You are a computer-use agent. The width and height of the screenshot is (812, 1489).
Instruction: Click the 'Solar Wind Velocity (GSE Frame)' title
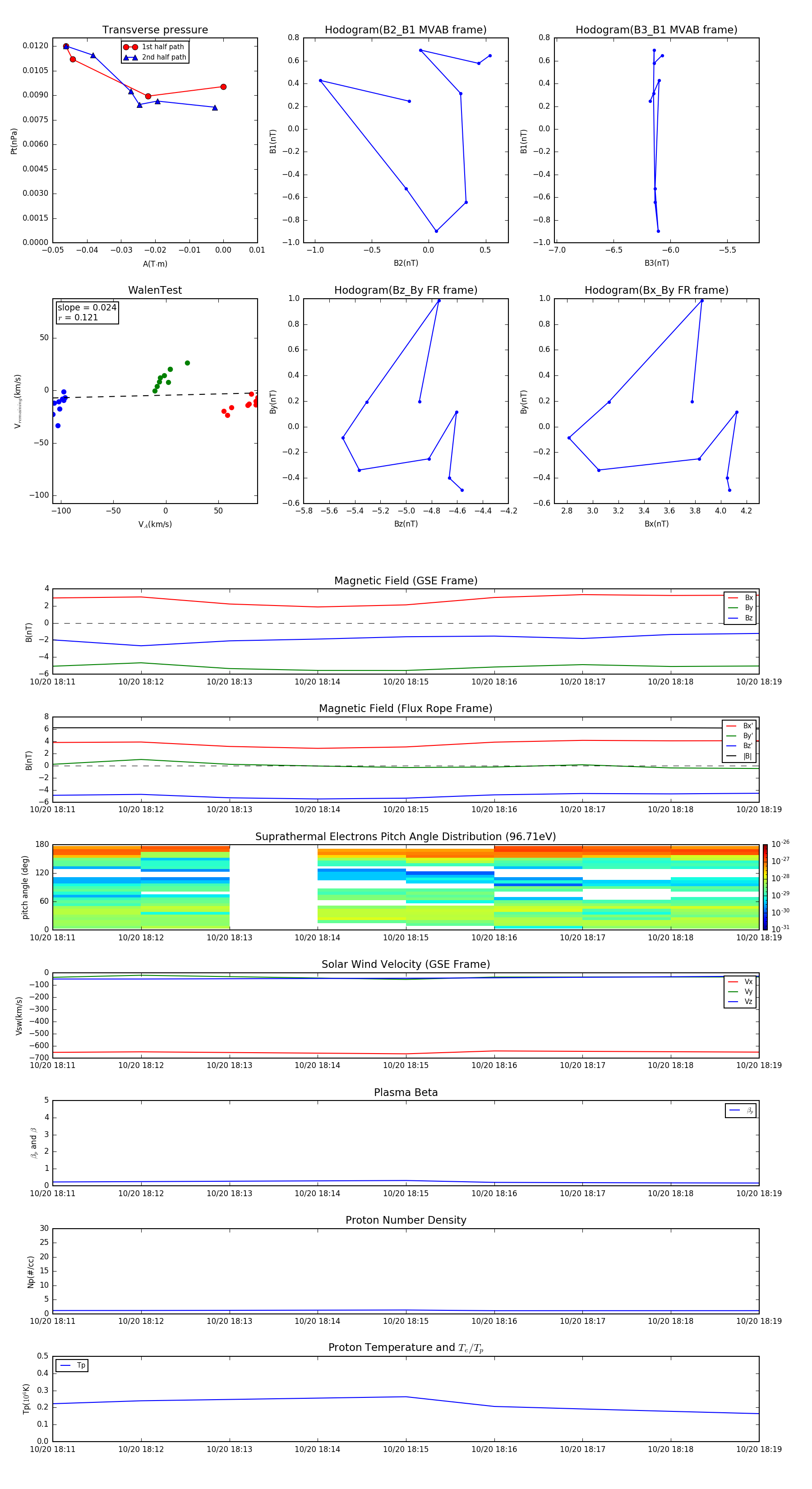[406, 965]
